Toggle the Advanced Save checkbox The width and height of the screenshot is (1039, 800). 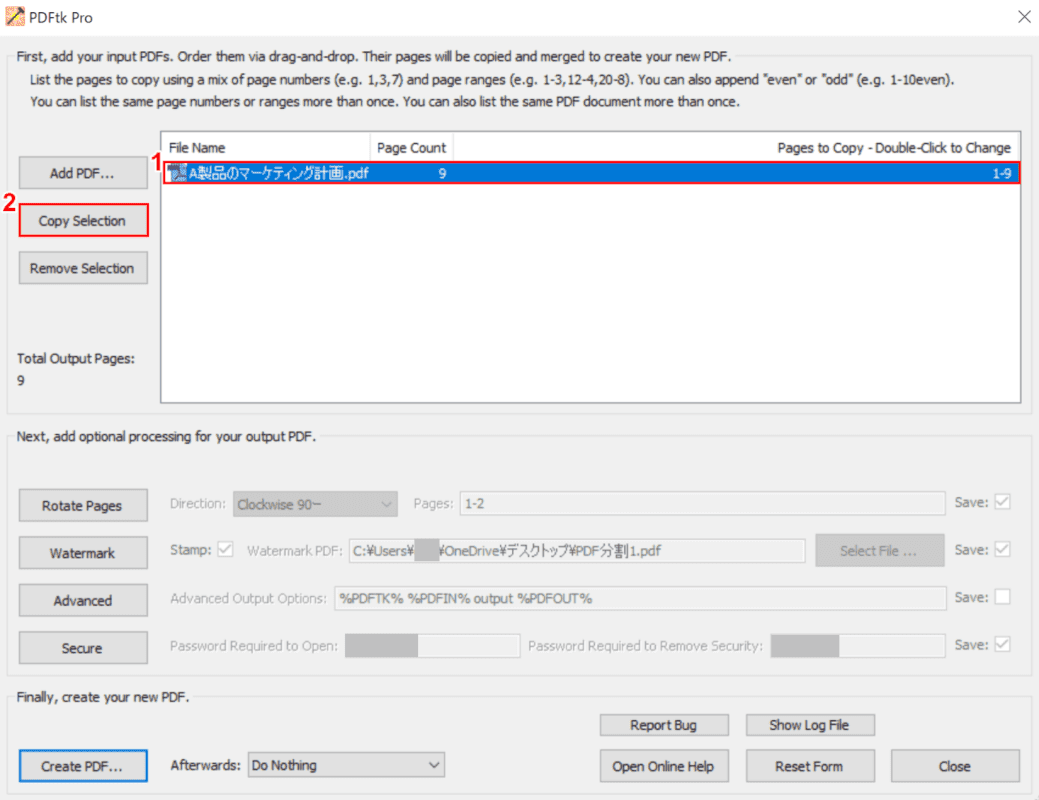click(x=1003, y=597)
